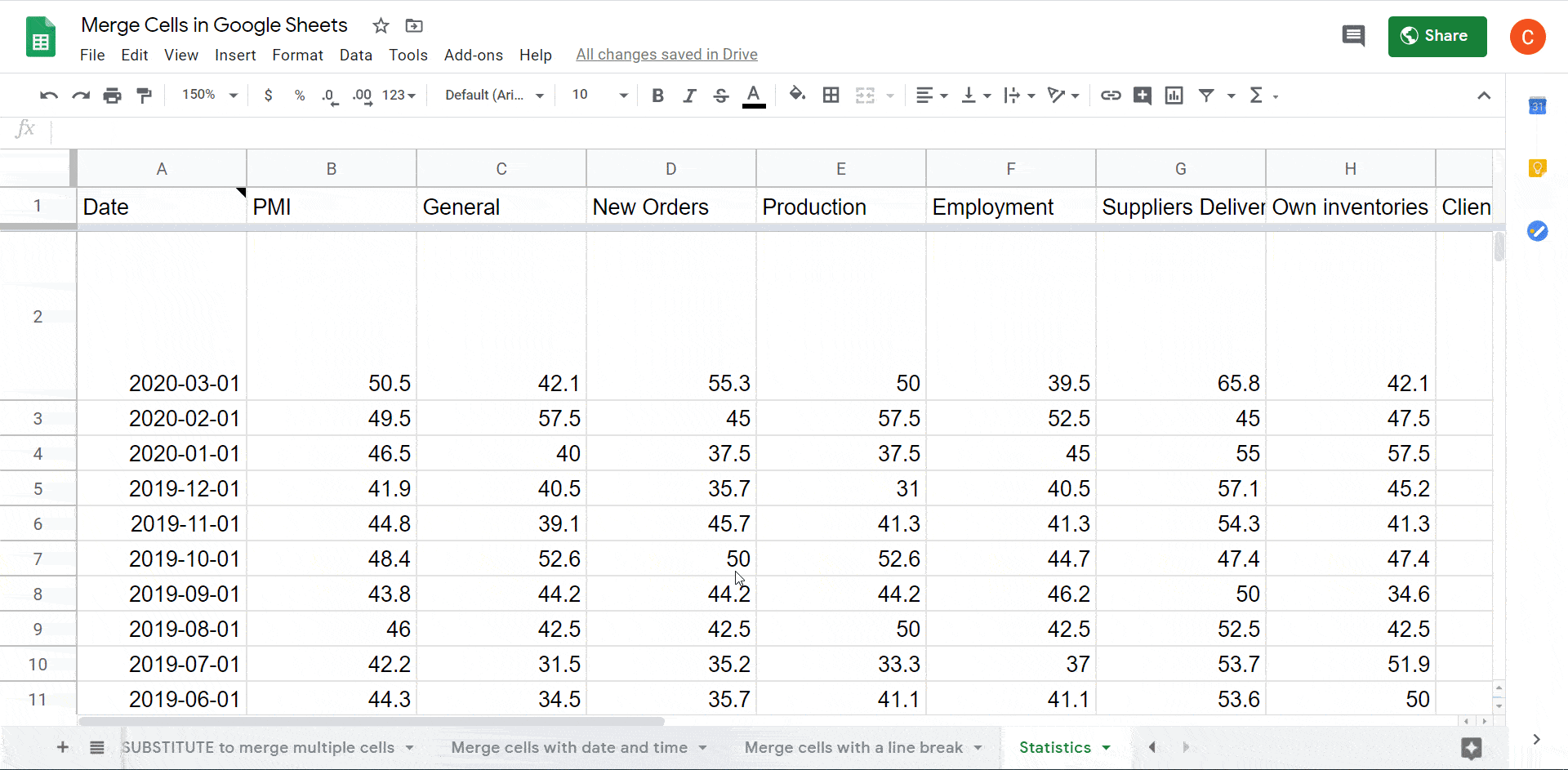Open the comment history
Image resolution: width=1568 pixels, height=770 pixels.
tap(1353, 36)
